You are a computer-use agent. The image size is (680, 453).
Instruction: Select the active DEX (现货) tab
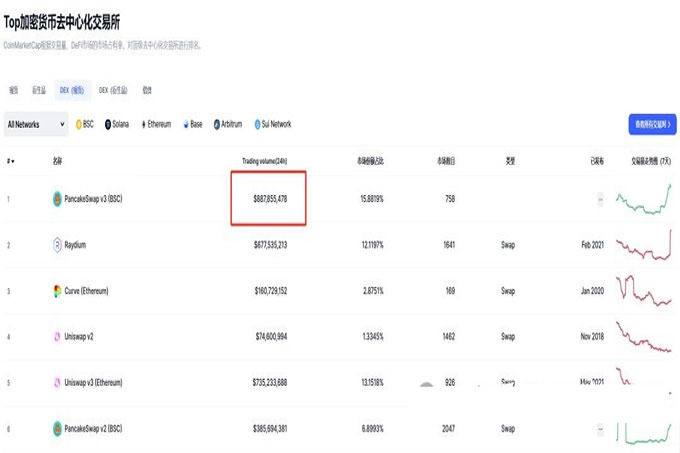click(x=72, y=90)
